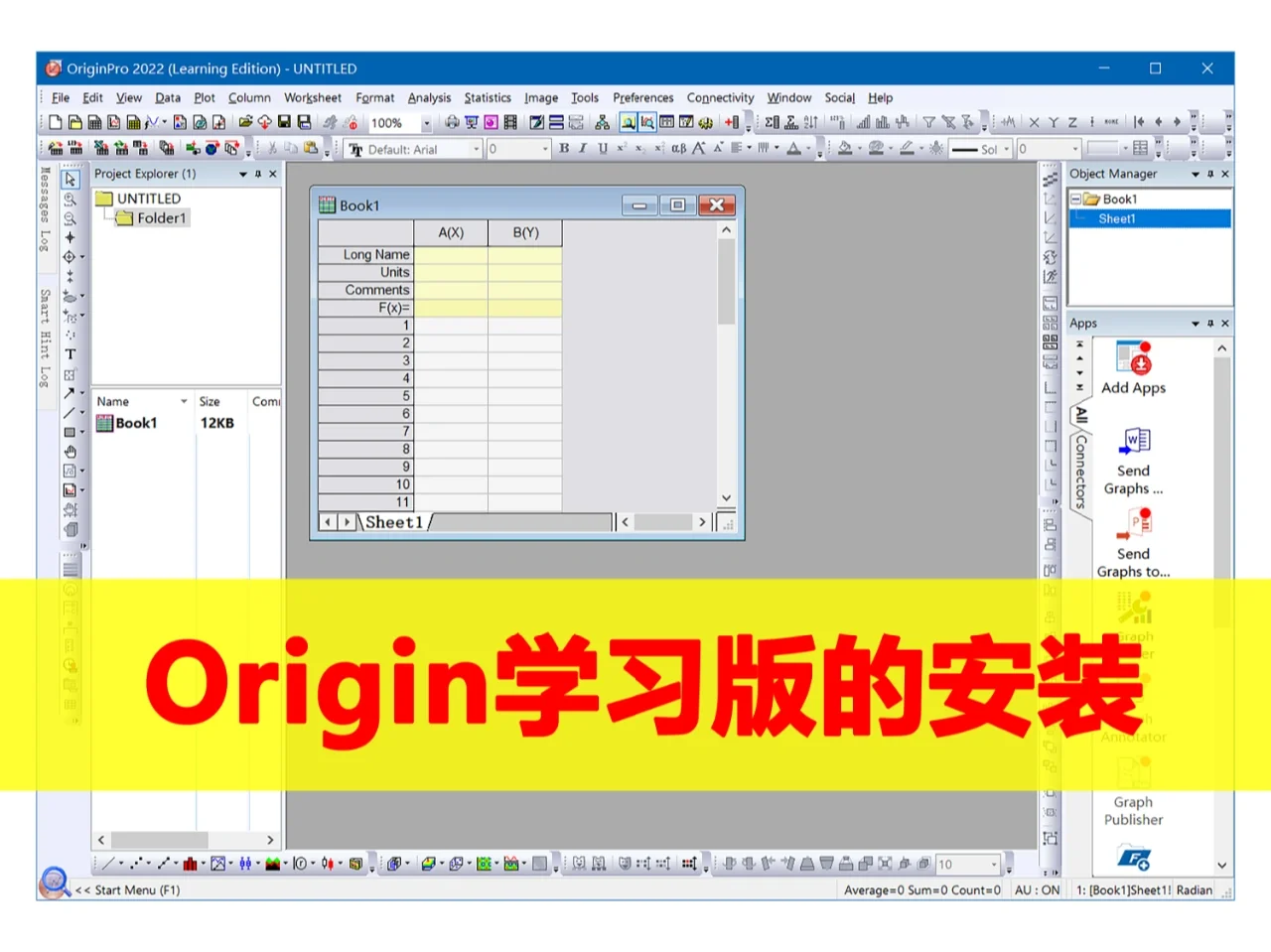Click the fill color bucket icon
This screenshot has width=1271, height=952.
coord(845,149)
